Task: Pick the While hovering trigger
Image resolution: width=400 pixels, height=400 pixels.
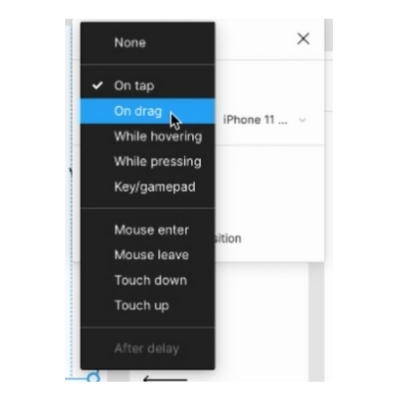Action: point(148,136)
